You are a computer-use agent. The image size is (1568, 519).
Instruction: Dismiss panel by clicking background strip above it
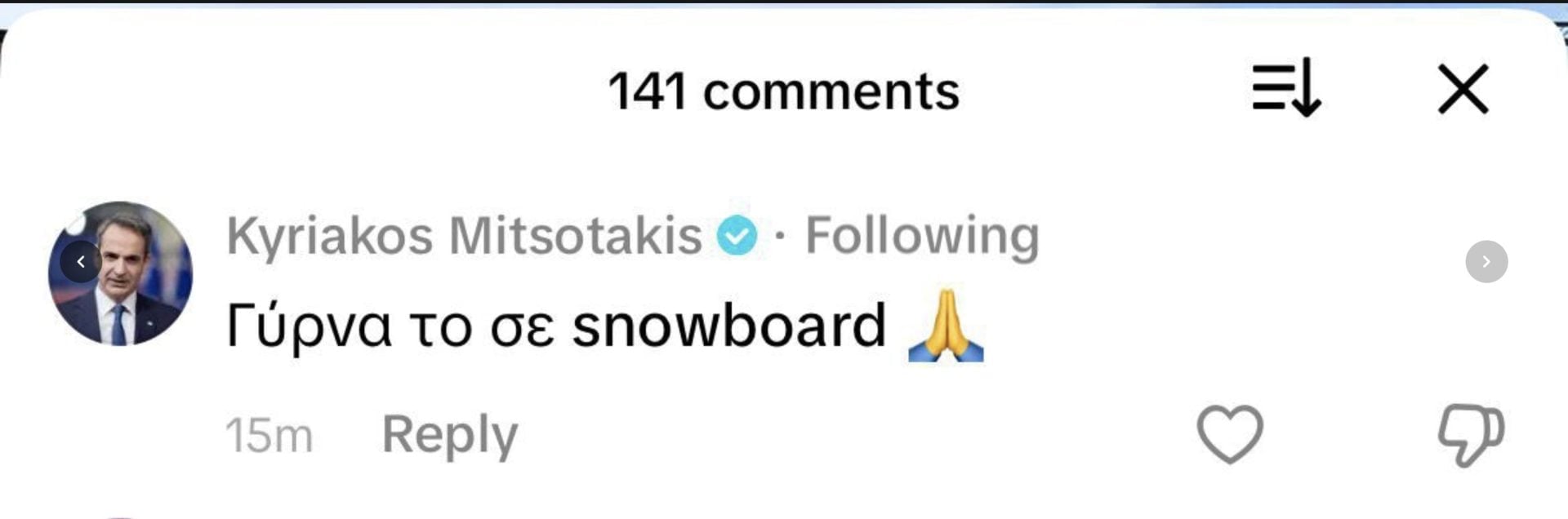784,3
